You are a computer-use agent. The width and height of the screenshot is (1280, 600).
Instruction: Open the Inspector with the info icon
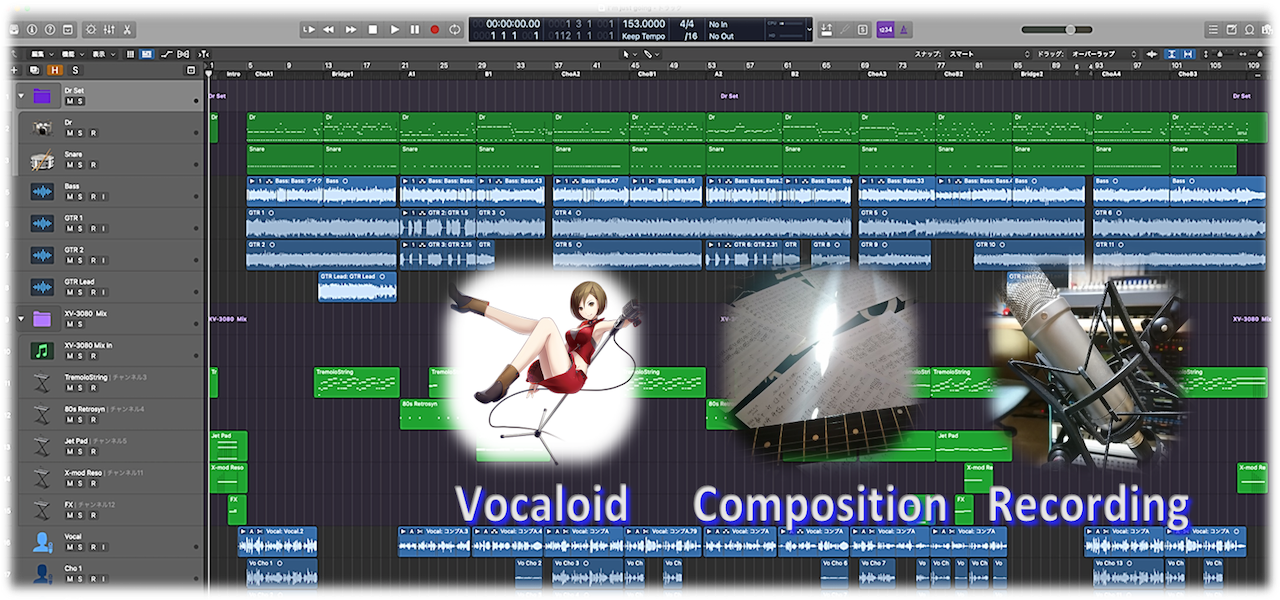coord(33,30)
